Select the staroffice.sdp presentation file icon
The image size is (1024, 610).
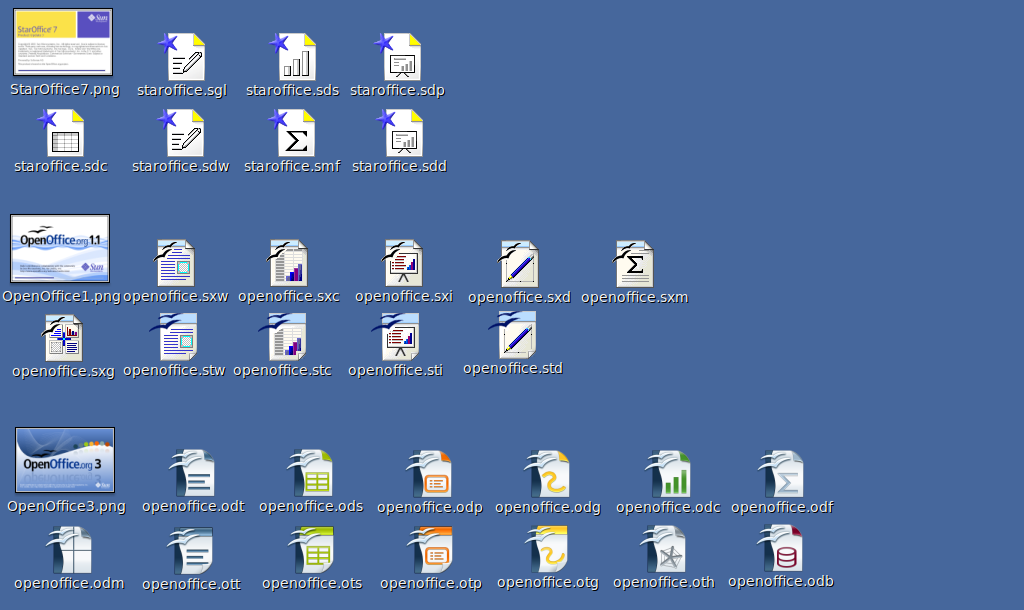(x=398, y=57)
